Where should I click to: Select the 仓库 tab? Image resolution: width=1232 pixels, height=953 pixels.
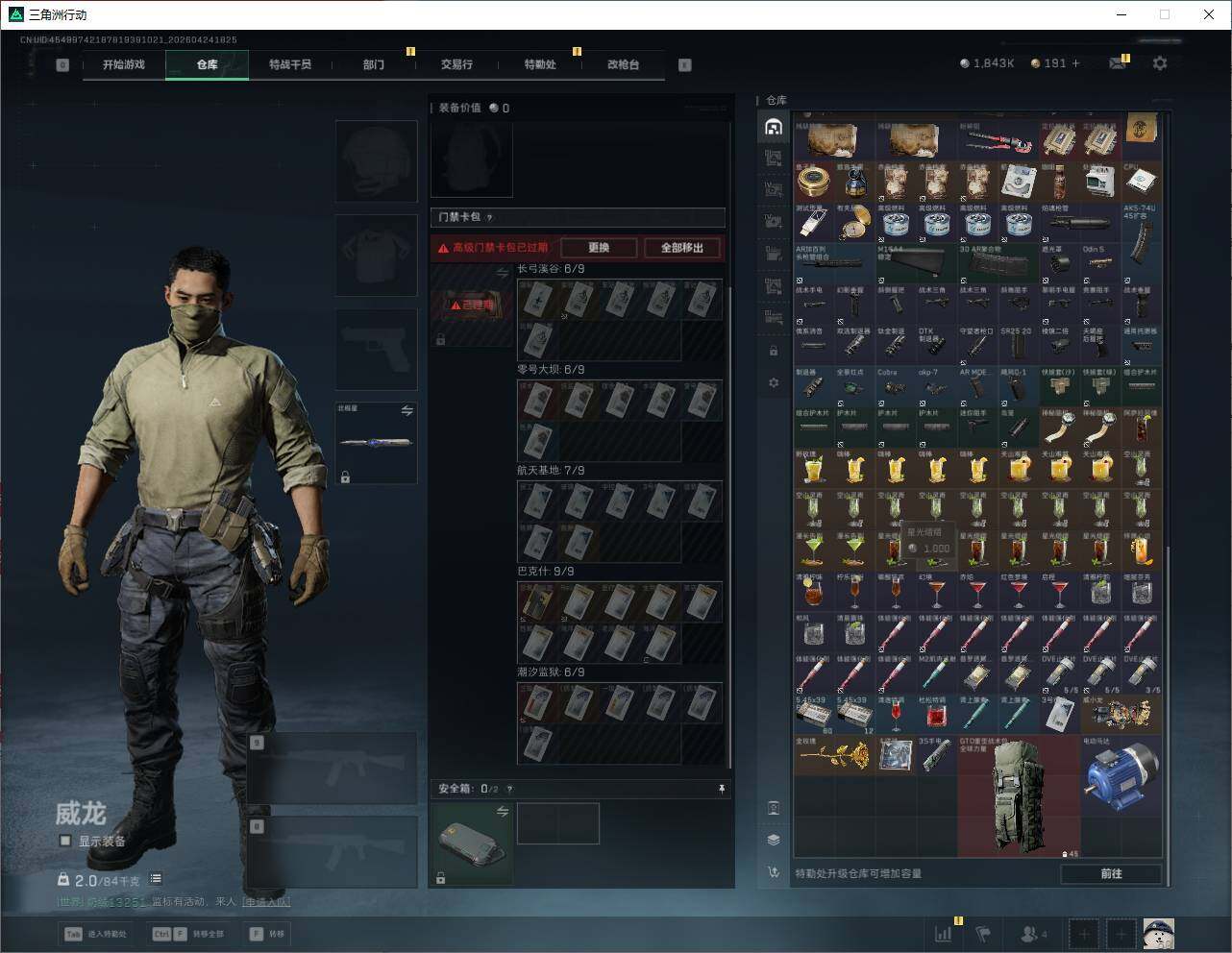pyautogui.click(x=208, y=64)
